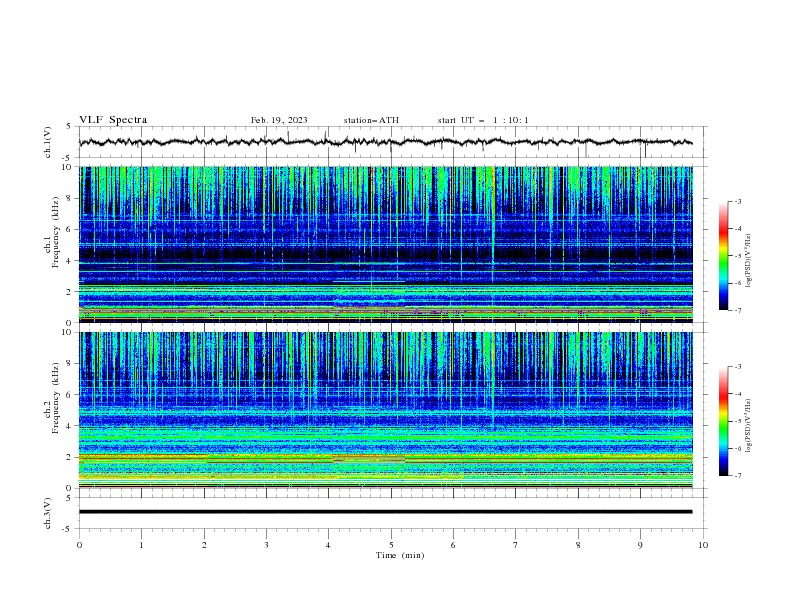The width and height of the screenshot is (792, 612).
Task: Click time axis tick label "9"
Action: tap(640, 545)
